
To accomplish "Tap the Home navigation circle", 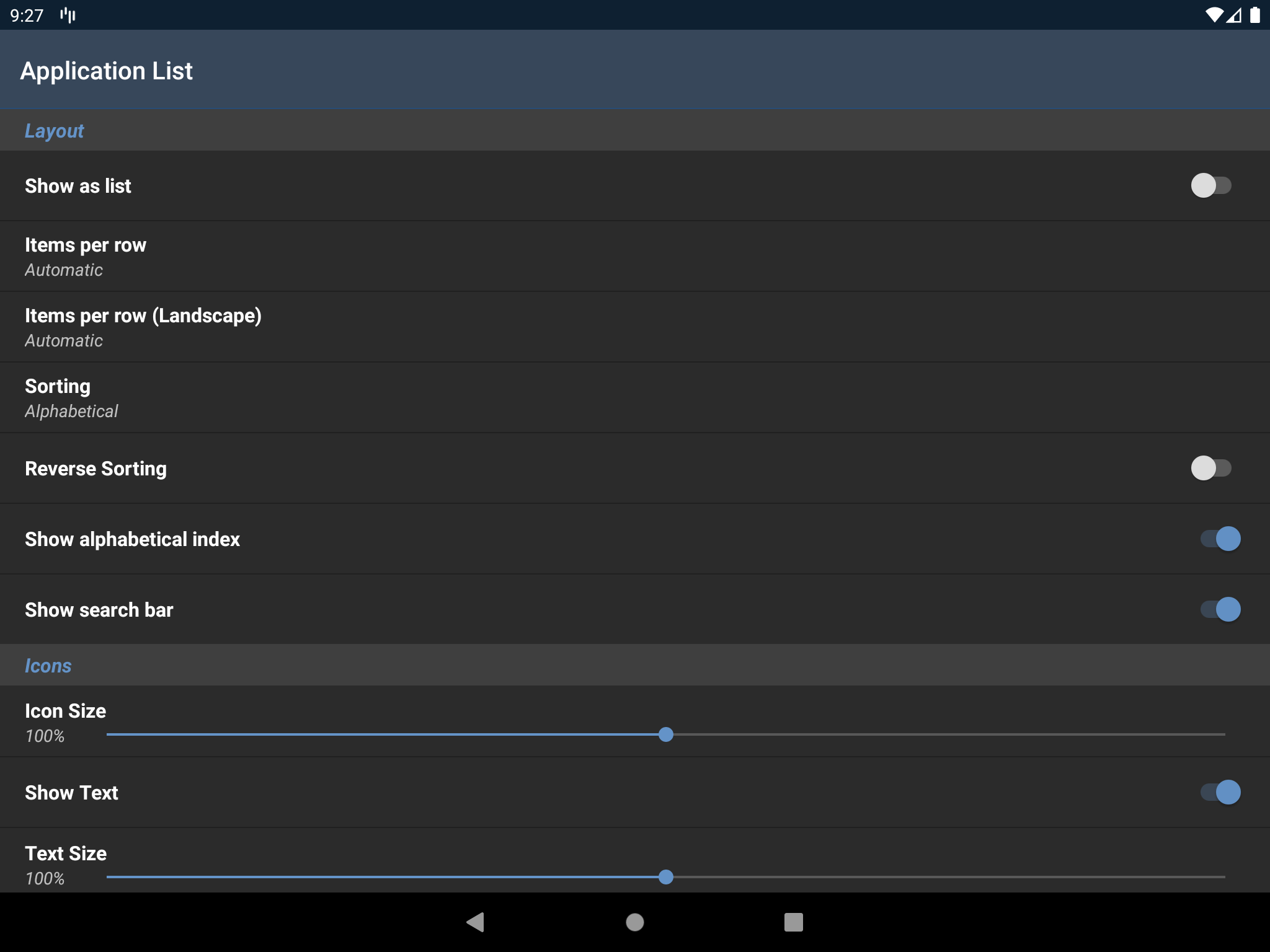I will (x=635, y=922).
